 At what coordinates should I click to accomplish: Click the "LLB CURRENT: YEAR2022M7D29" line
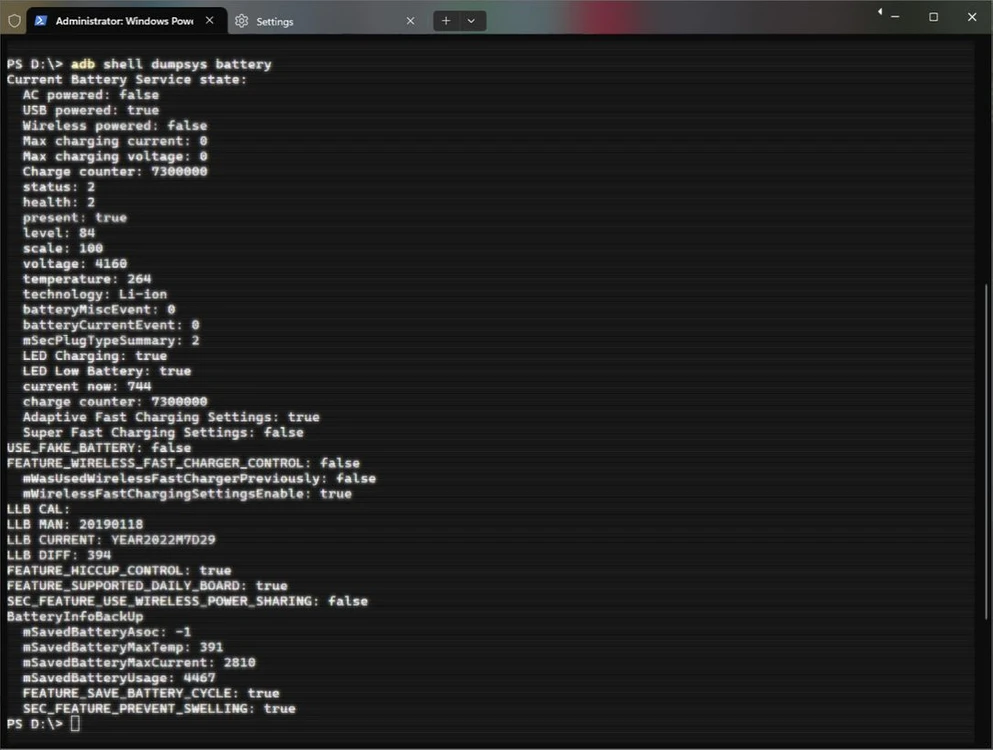(111, 540)
